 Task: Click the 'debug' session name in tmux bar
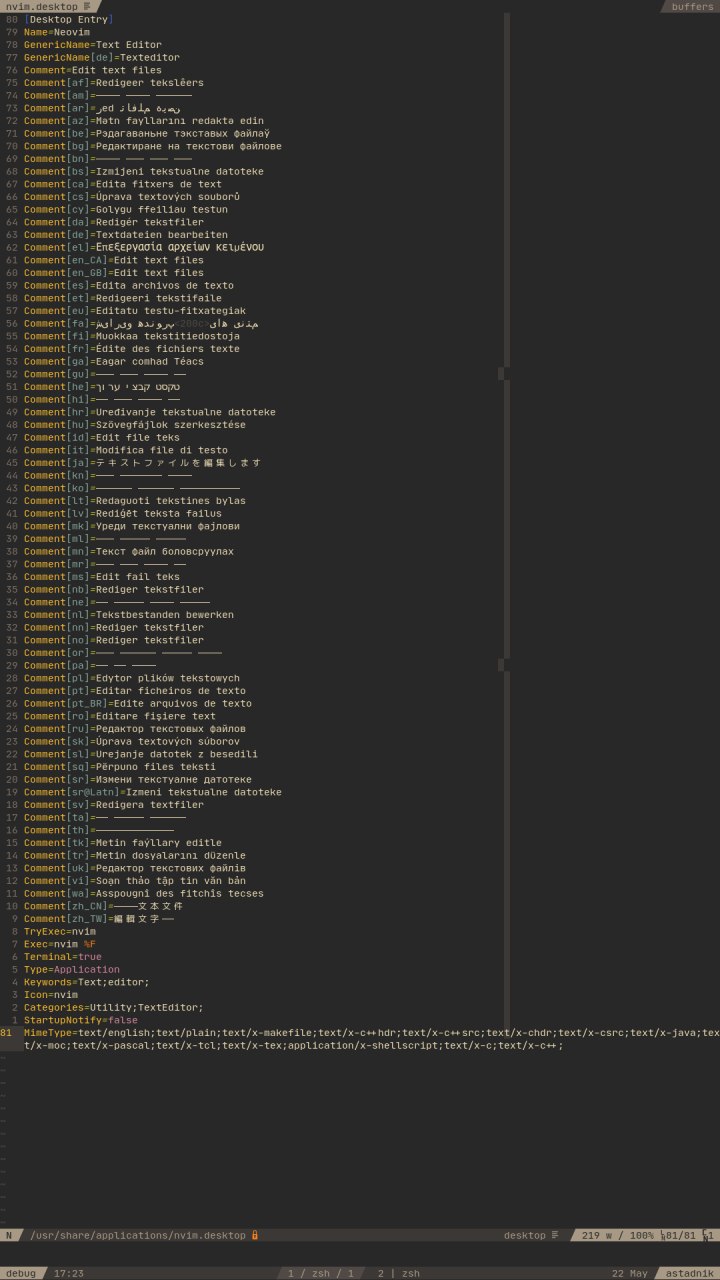[x=20, y=1273]
